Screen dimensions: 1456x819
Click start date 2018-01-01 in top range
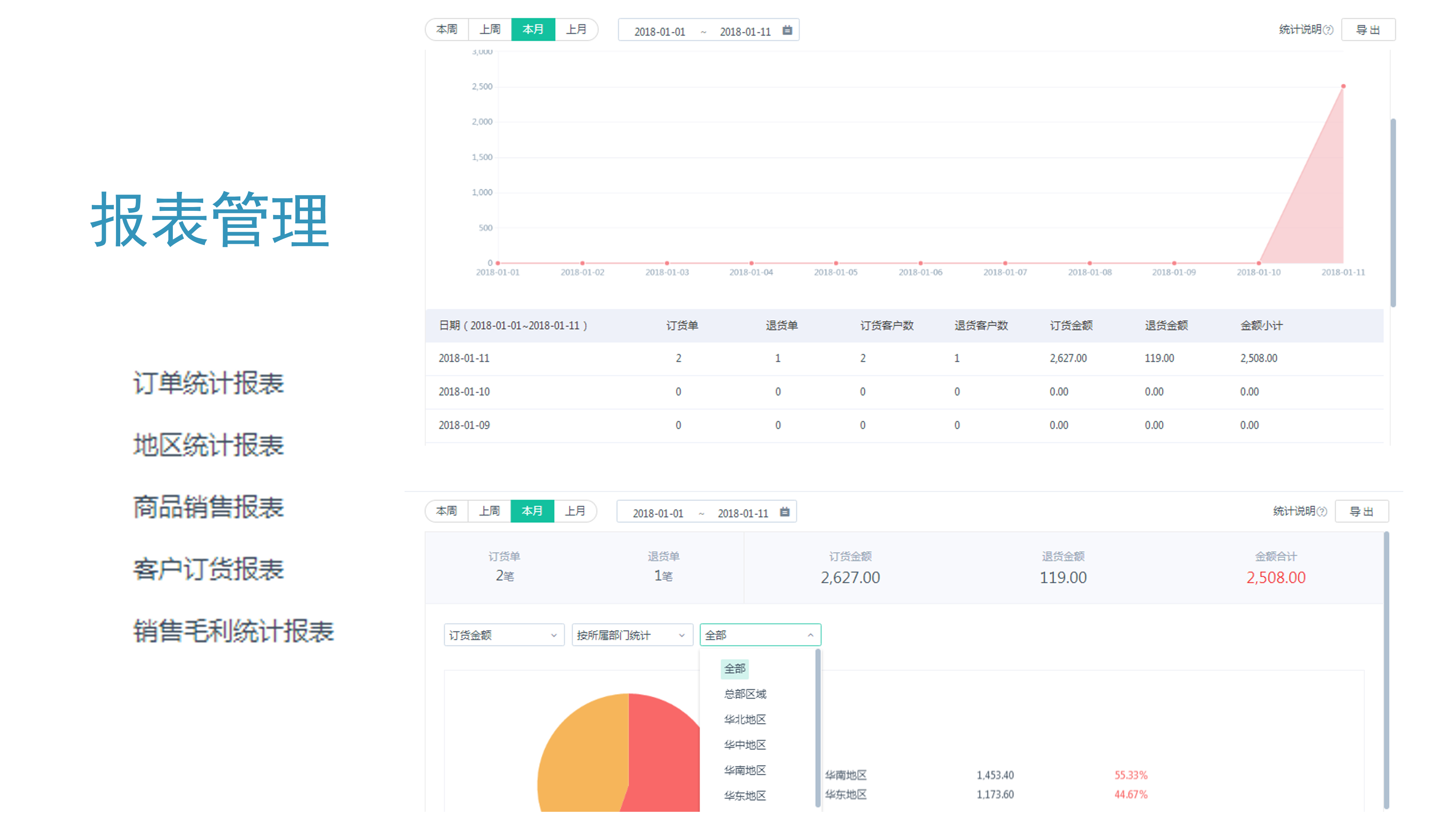(660, 31)
